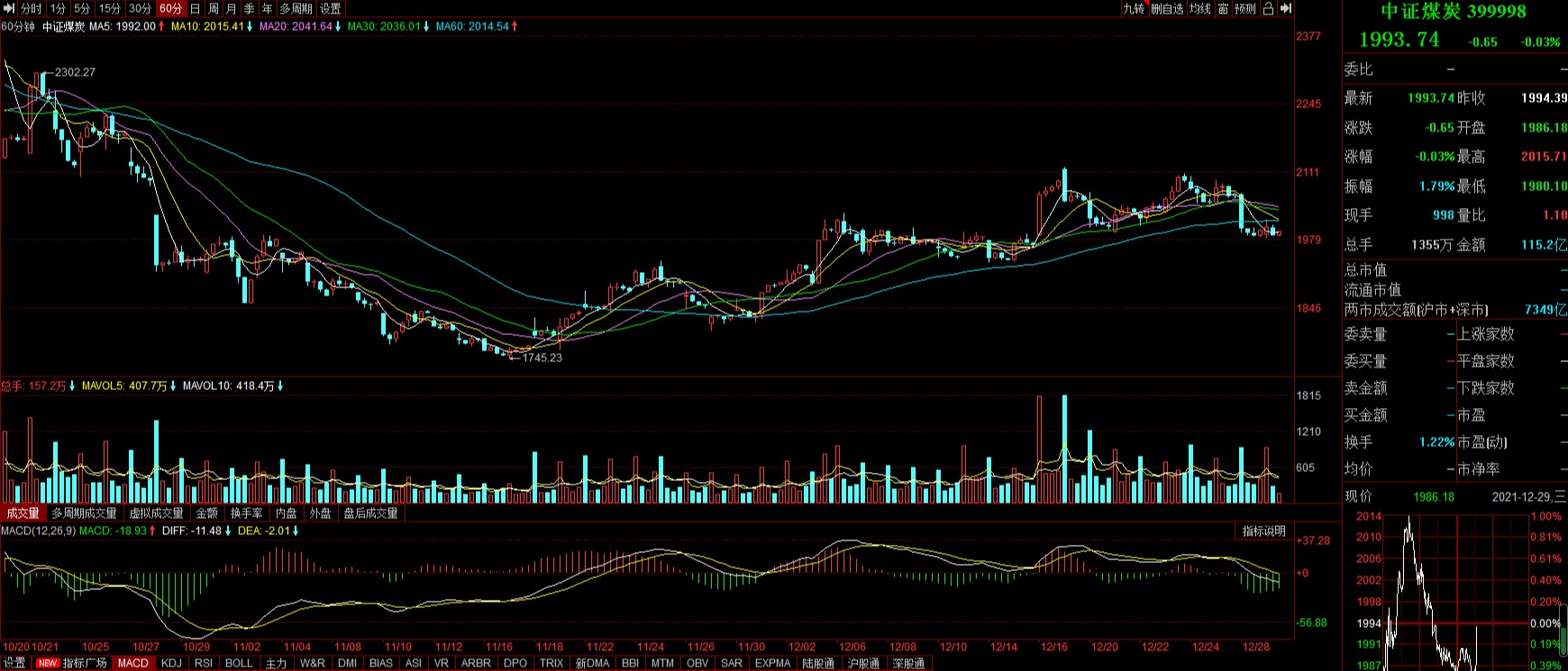This screenshot has height=671, width=1568.
Task: Switch indicator to KDJ
Action: (x=171, y=663)
